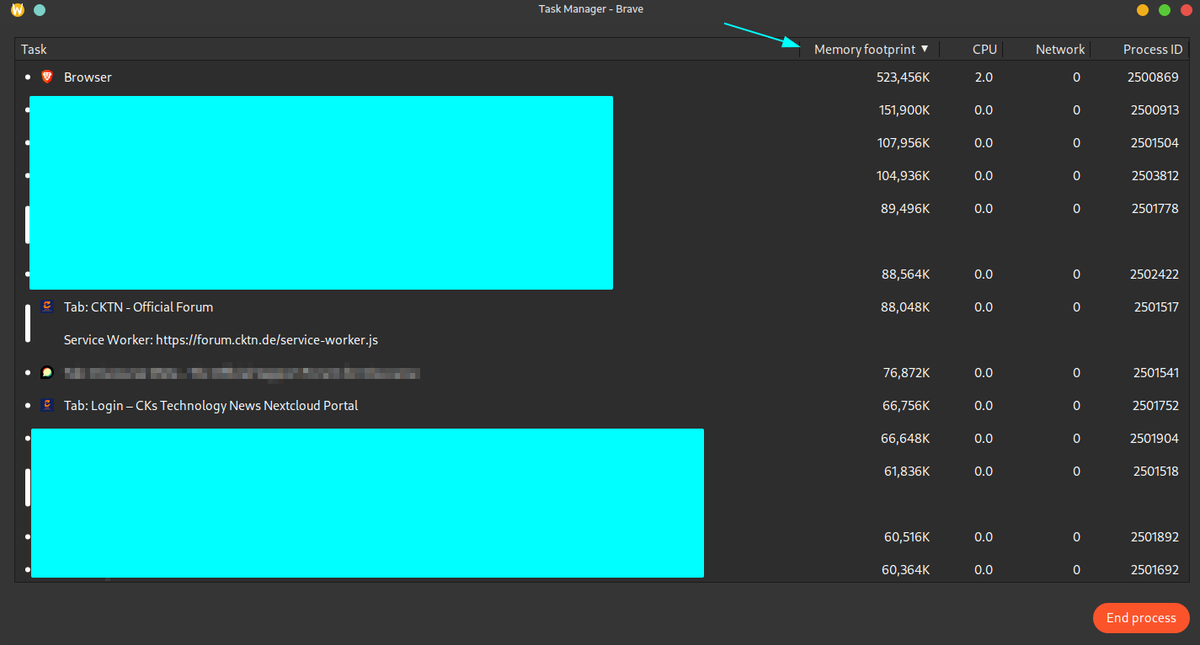The height and width of the screenshot is (645, 1200).
Task: Click the teal circle button in title bar
Action: (39, 10)
